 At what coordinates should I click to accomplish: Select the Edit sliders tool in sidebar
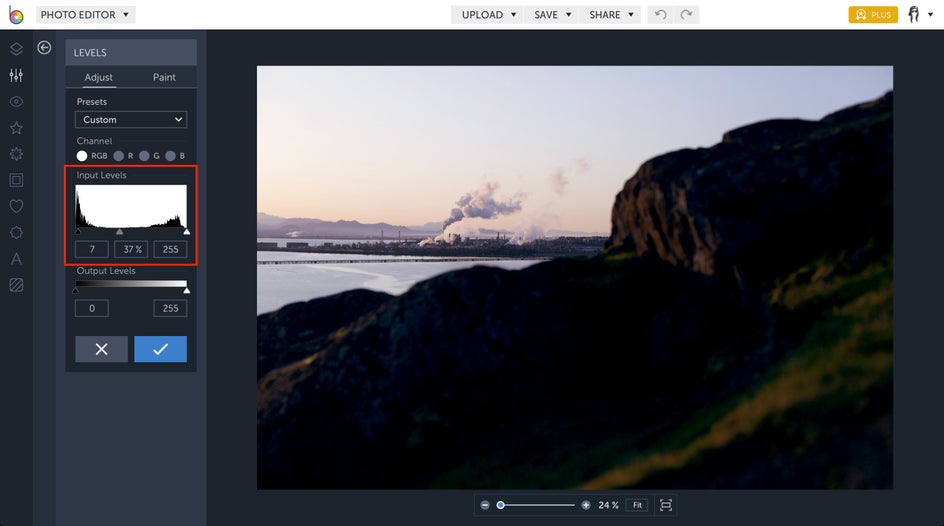coord(16,75)
